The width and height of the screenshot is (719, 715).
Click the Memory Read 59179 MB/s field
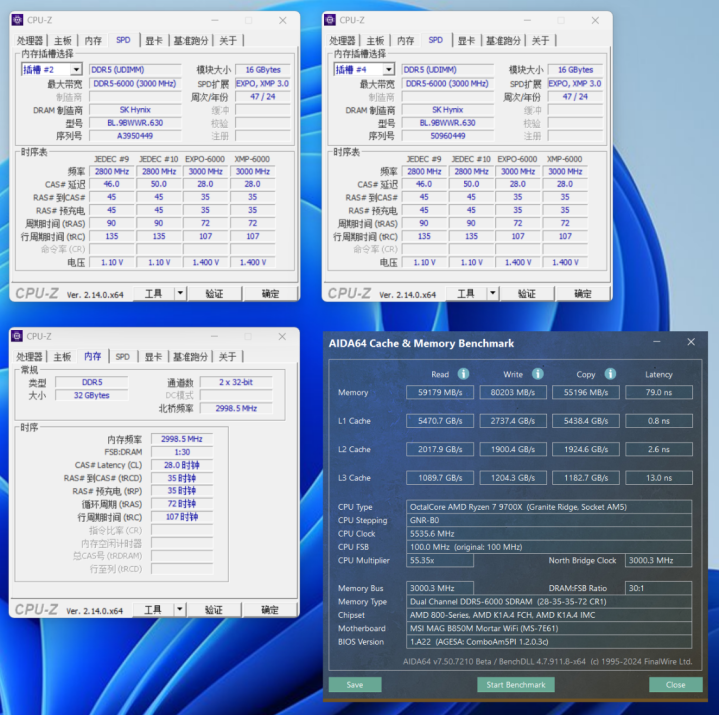[x=440, y=393]
